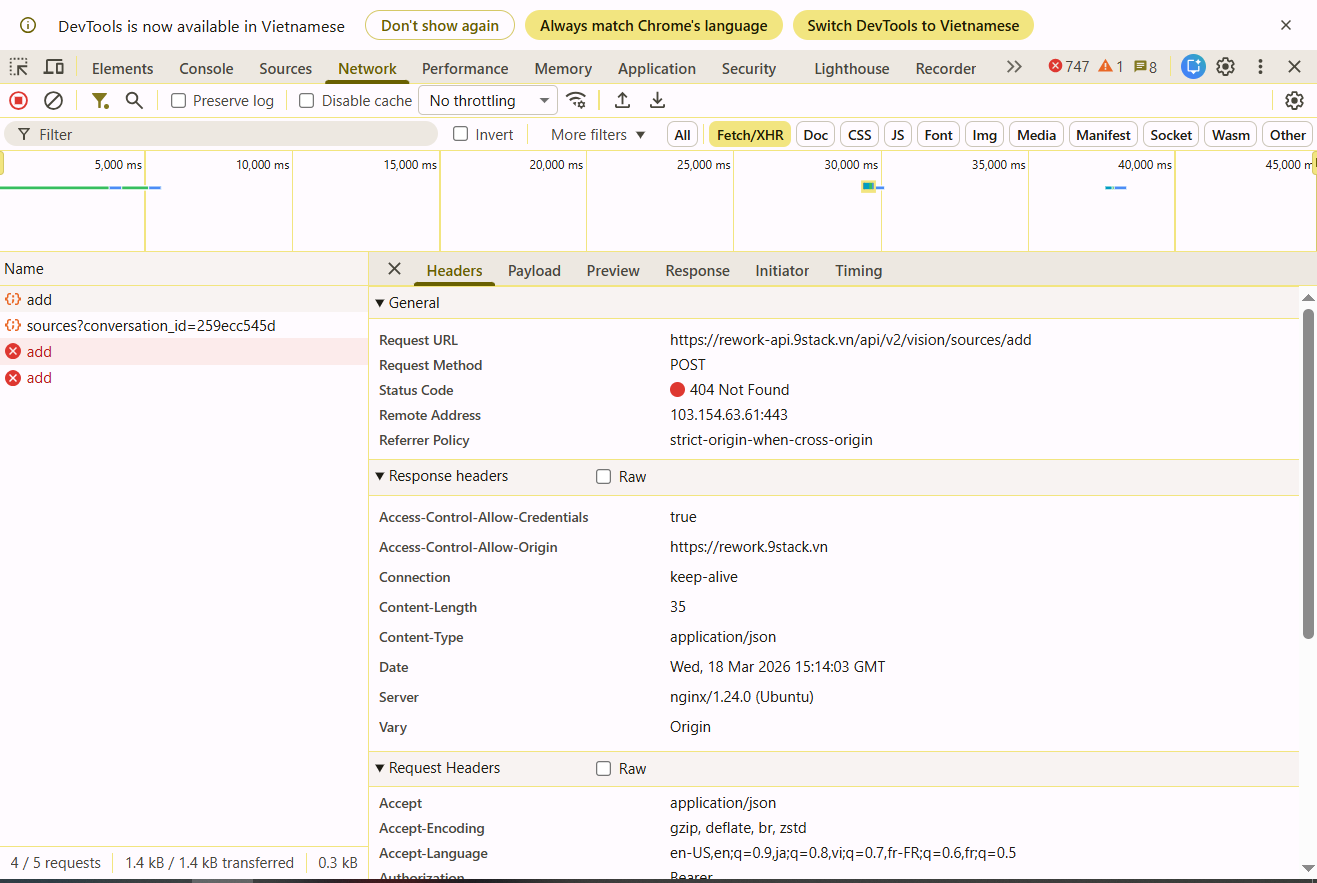Check the Disable cache checkbox
The height and width of the screenshot is (883, 1317).
[307, 100]
